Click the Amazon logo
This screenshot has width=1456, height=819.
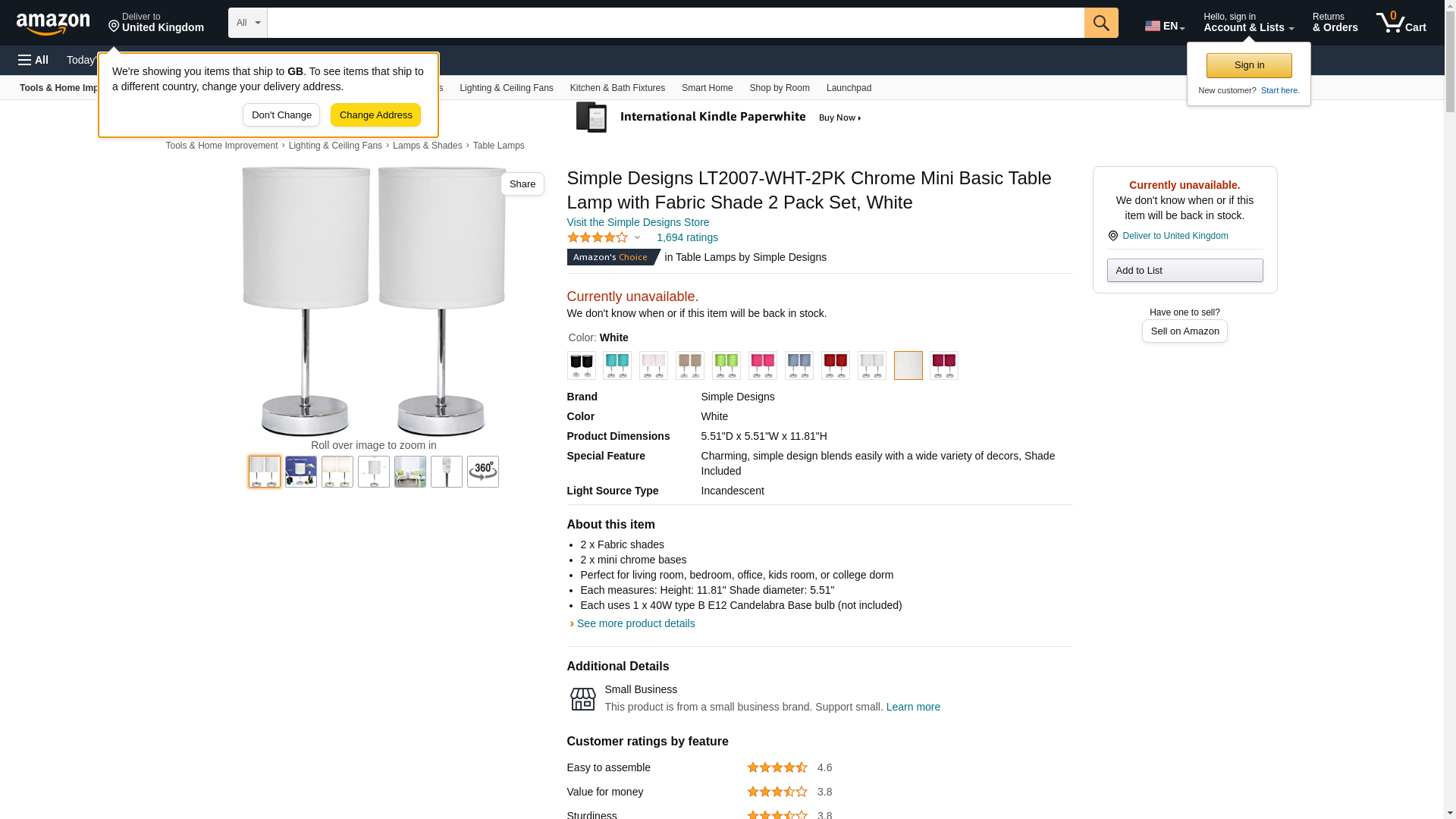click(x=53, y=24)
